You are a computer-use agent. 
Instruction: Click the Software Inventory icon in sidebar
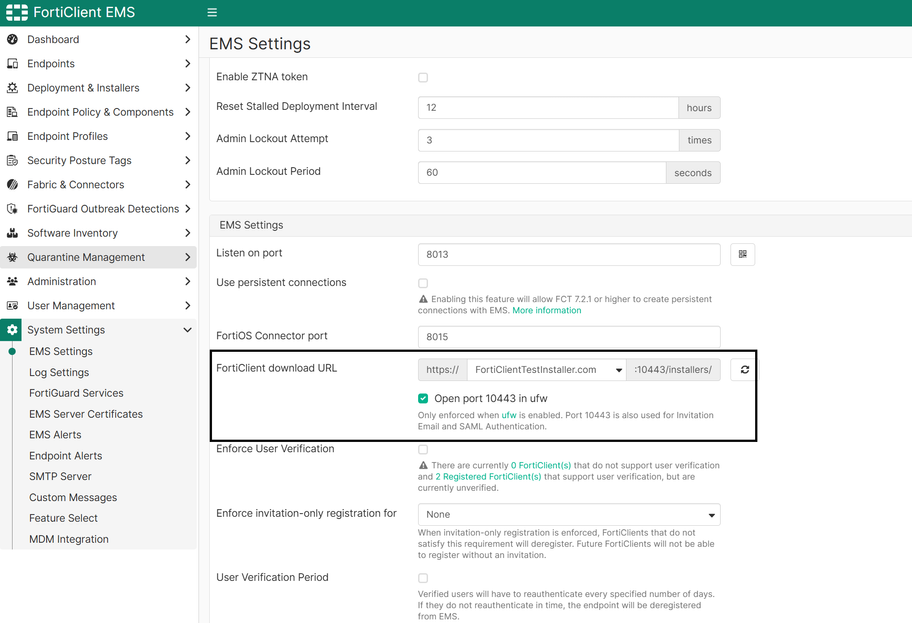pyautogui.click(x=12, y=233)
